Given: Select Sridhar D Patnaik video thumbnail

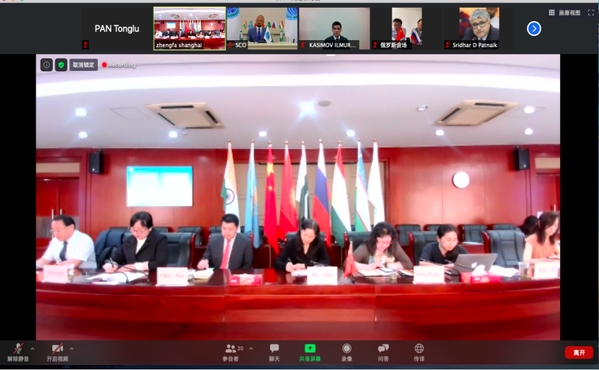Looking at the screenshot, I should tap(479, 29).
